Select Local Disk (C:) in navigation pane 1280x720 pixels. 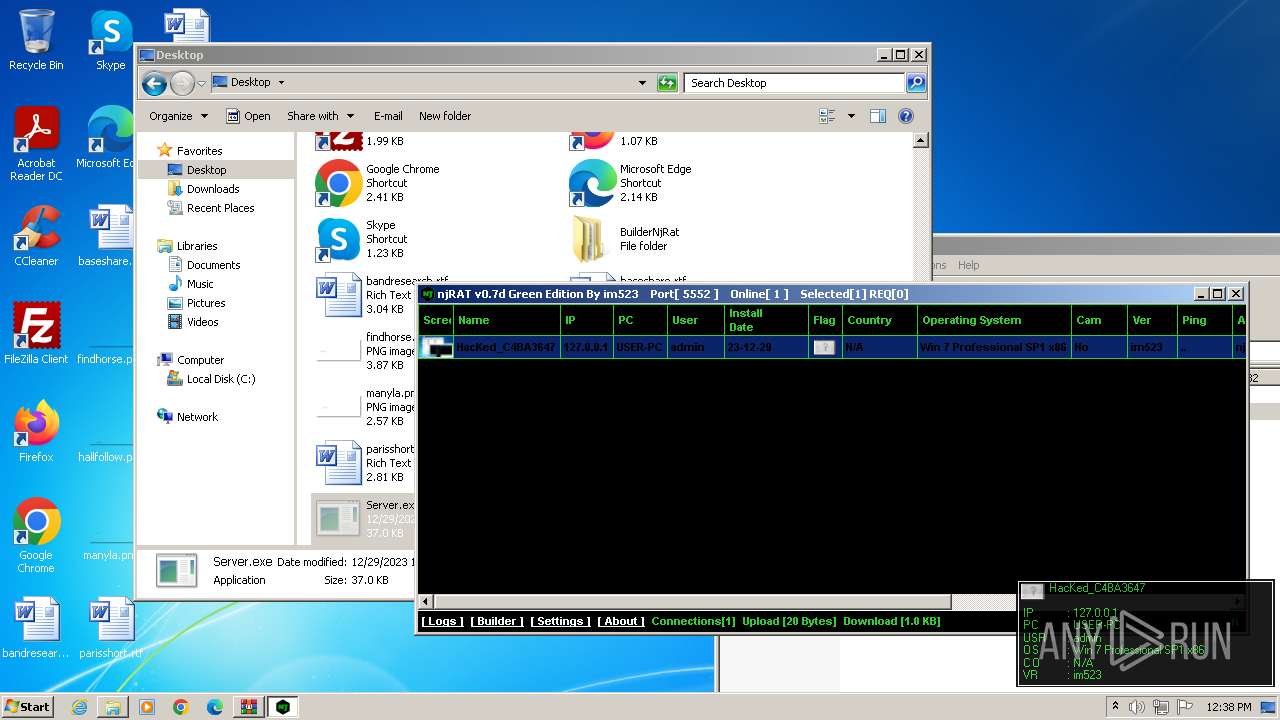[x=220, y=379]
